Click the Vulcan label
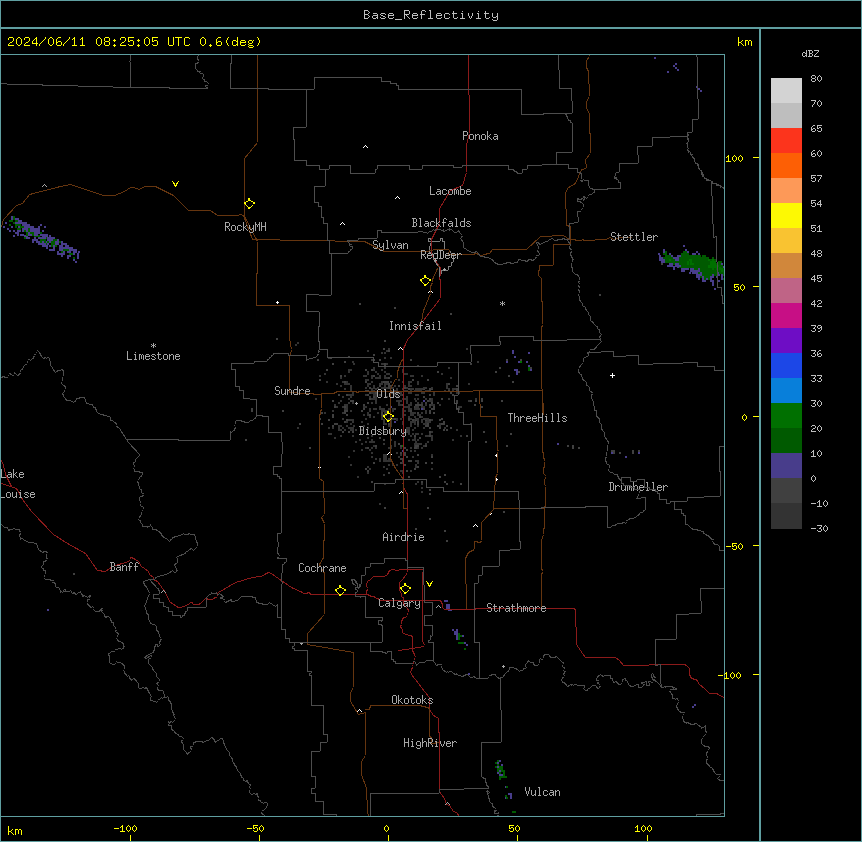This screenshot has width=862, height=842. click(x=542, y=792)
